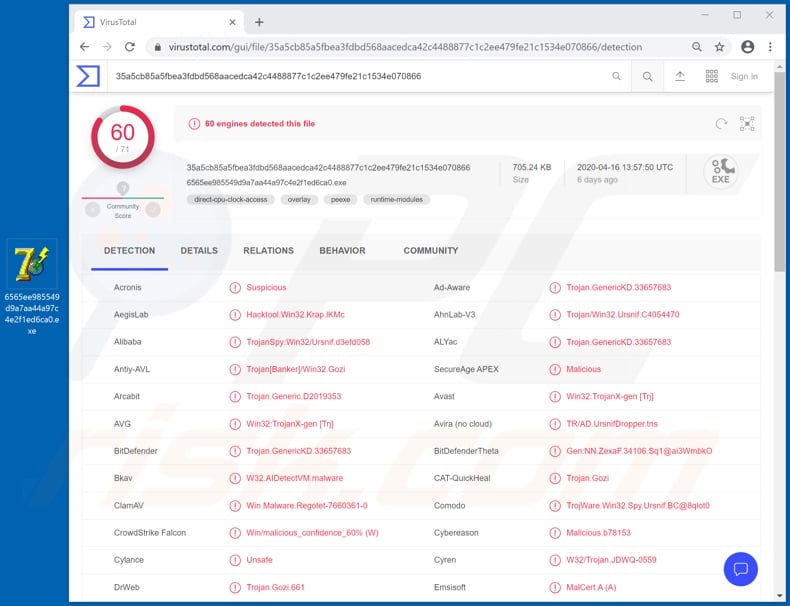The width and height of the screenshot is (790, 606).
Task: Click the community score question marker
Action: pyautogui.click(x=123, y=188)
